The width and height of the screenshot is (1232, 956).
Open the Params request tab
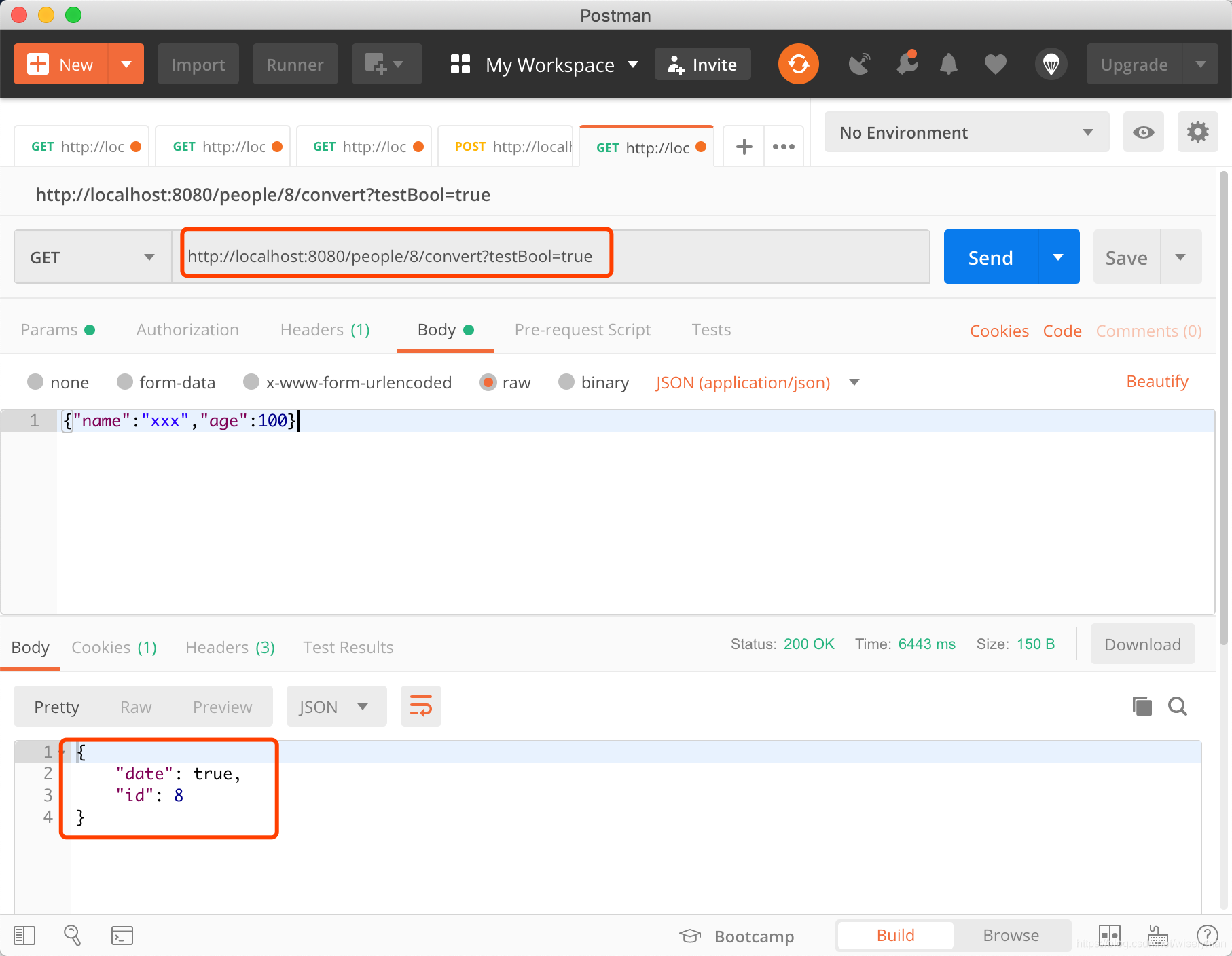point(58,330)
